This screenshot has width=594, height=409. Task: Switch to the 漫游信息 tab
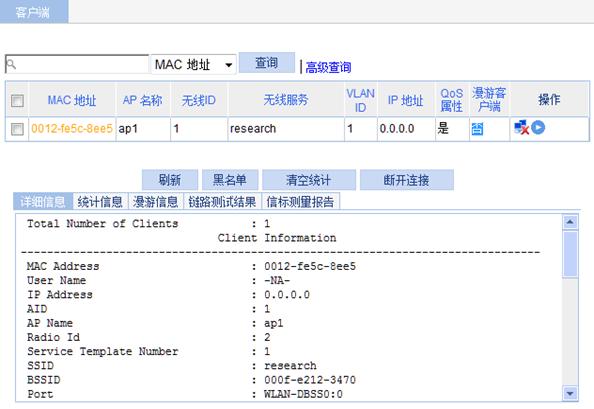pyautogui.click(x=156, y=201)
